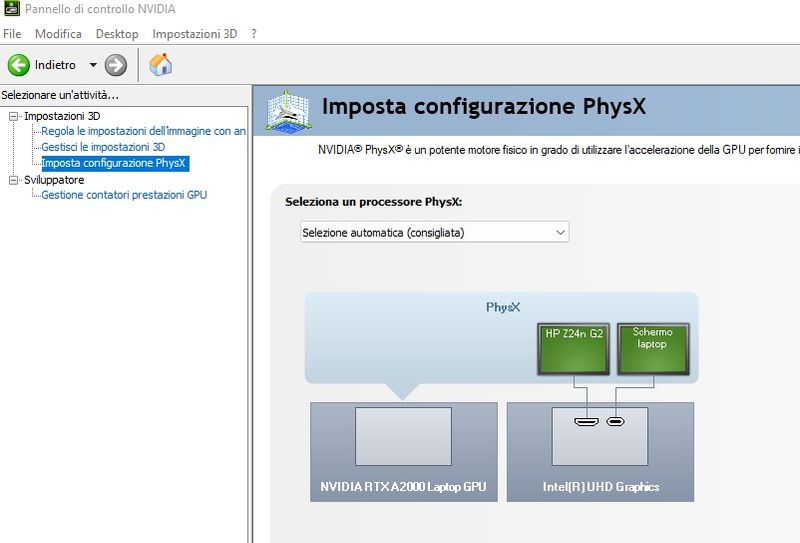Open the Modifica menu
The height and width of the screenshot is (543, 800).
[x=58, y=34]
